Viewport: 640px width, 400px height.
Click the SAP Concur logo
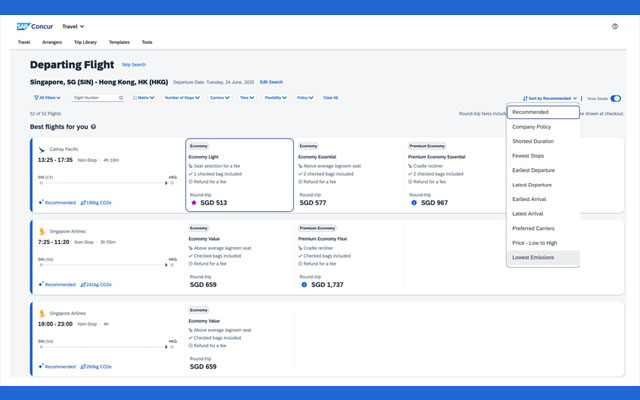tap(35, 27)
